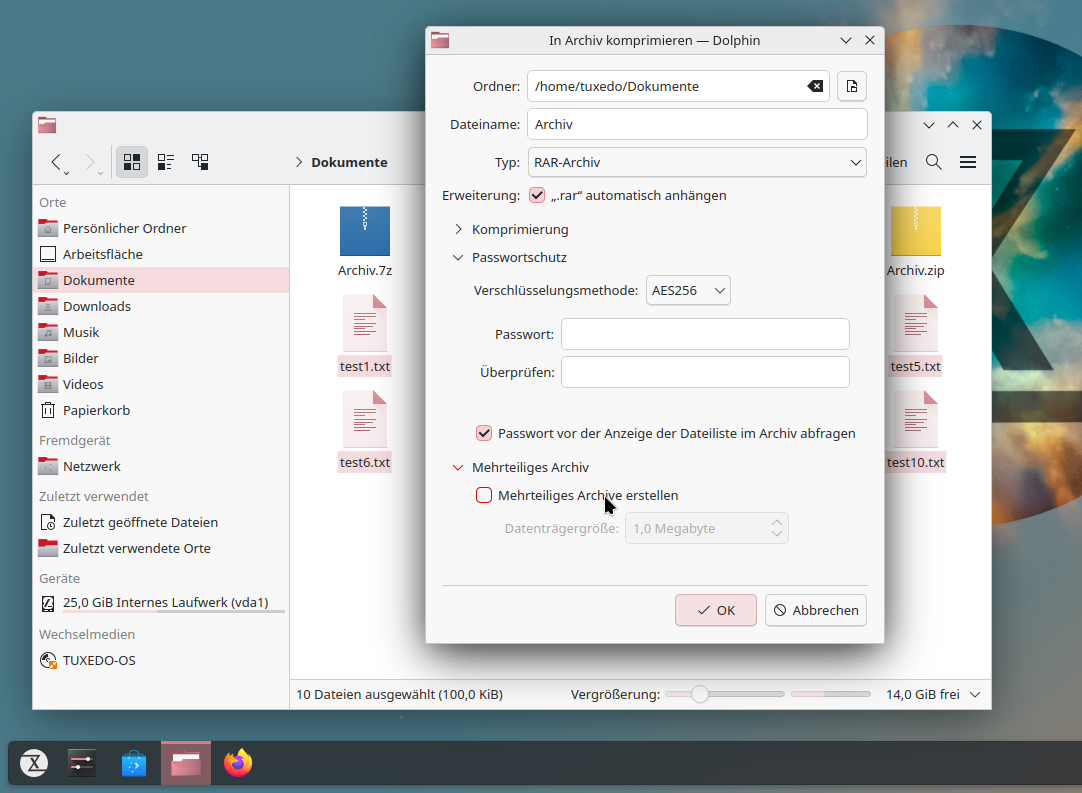Open back button history dropdown arrow
The height and width of the screenshot is (793, 1082).
pos(67,173)
